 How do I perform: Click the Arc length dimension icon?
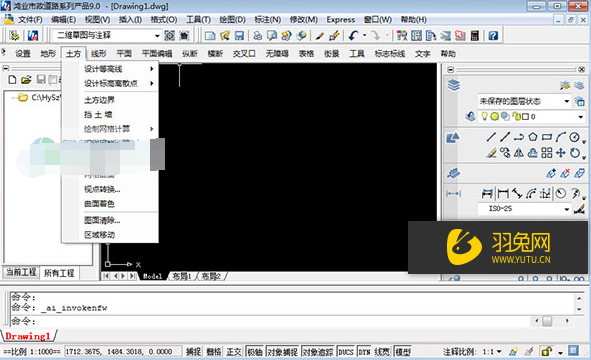click(531, 193)
